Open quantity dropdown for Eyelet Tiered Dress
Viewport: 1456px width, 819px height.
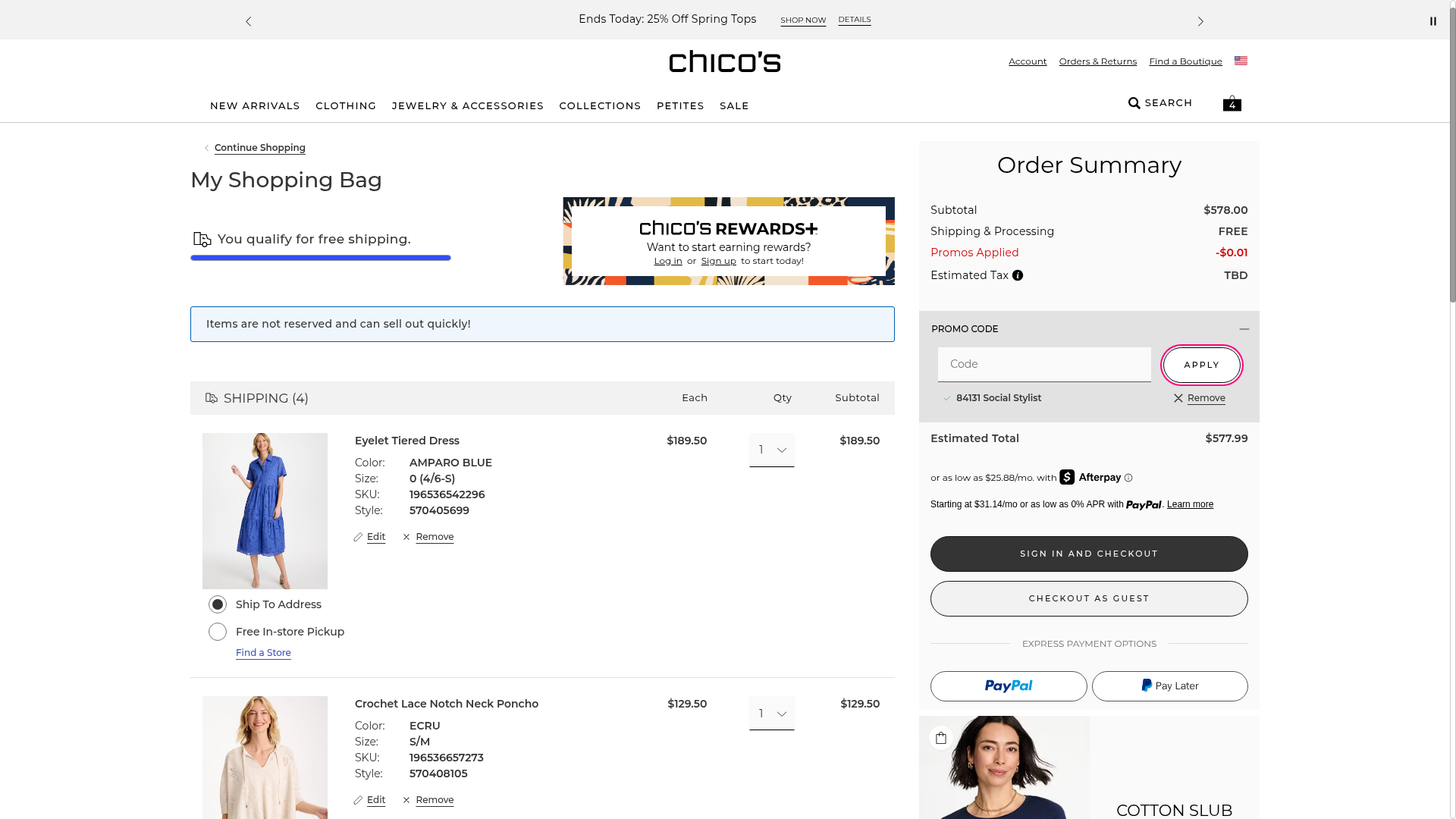click(x=771, y=450)
